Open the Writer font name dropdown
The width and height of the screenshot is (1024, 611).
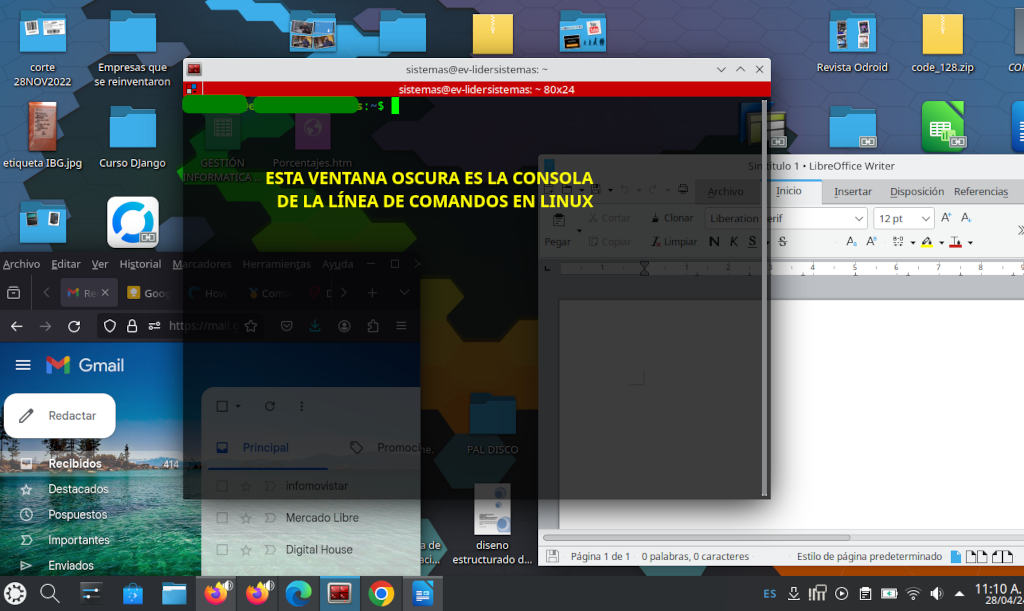[859, 219]
